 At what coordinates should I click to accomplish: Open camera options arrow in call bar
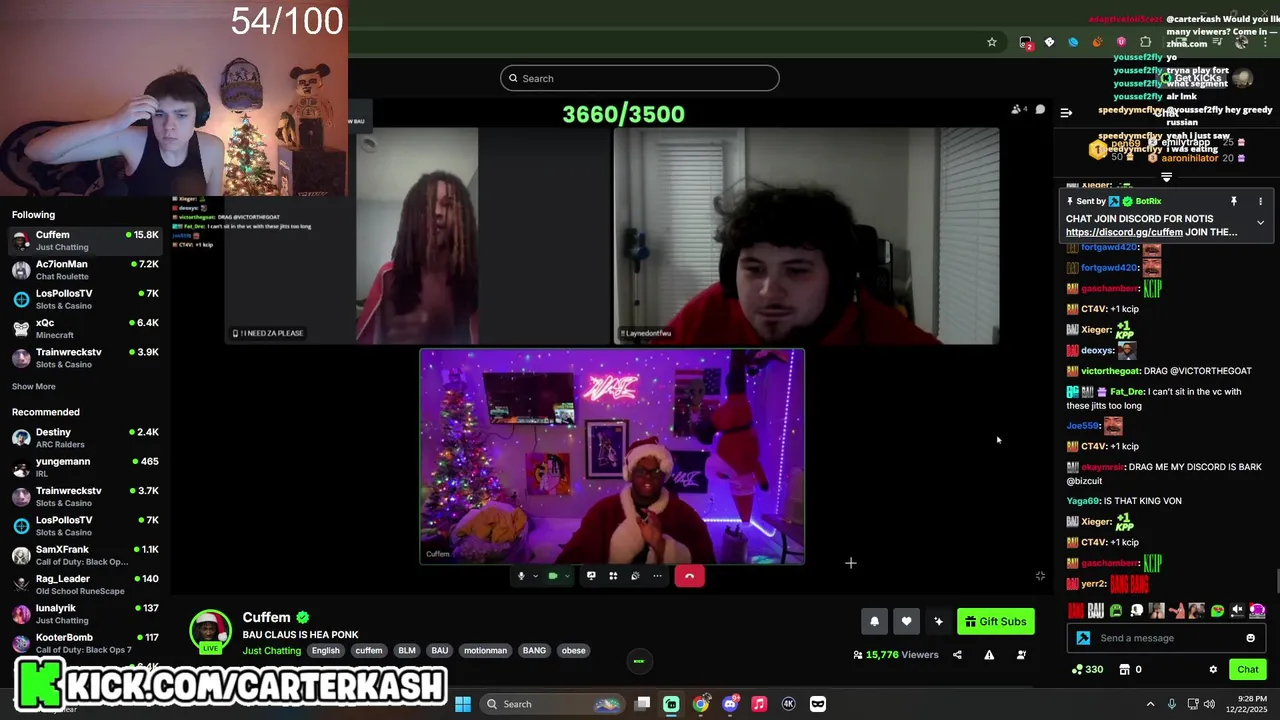(x=567, y=576)
